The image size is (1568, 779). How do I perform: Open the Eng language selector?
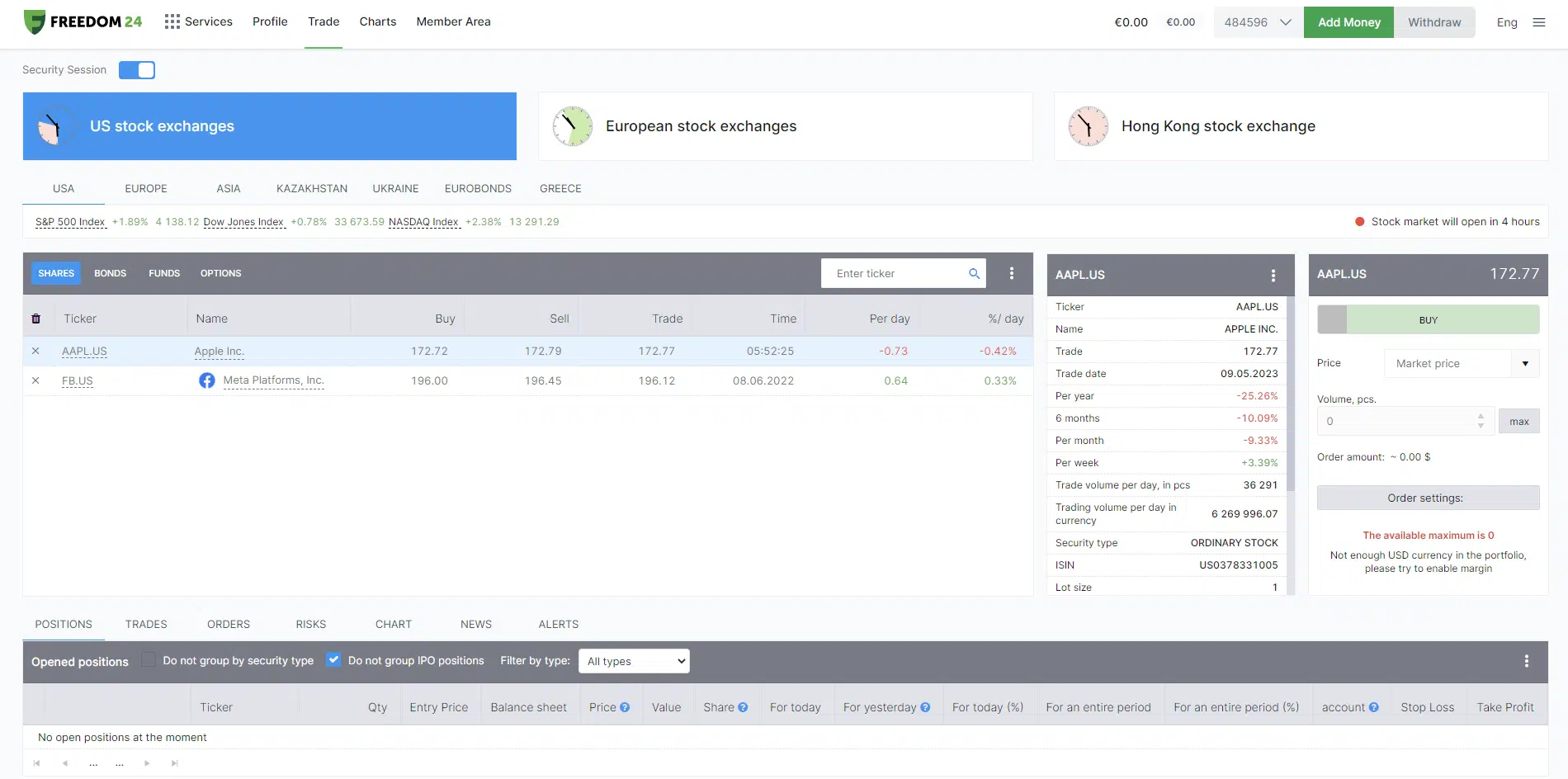(x=1507, y=22)
